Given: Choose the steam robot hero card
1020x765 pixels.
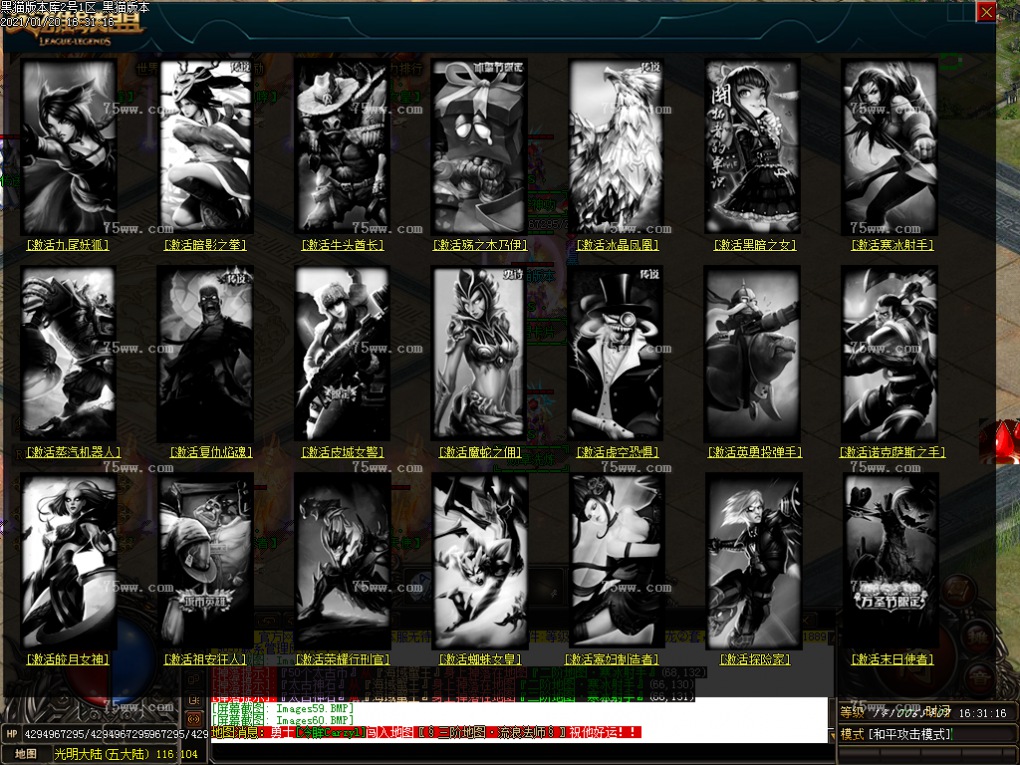Looking at the screenshot, I should pos(68,354).
